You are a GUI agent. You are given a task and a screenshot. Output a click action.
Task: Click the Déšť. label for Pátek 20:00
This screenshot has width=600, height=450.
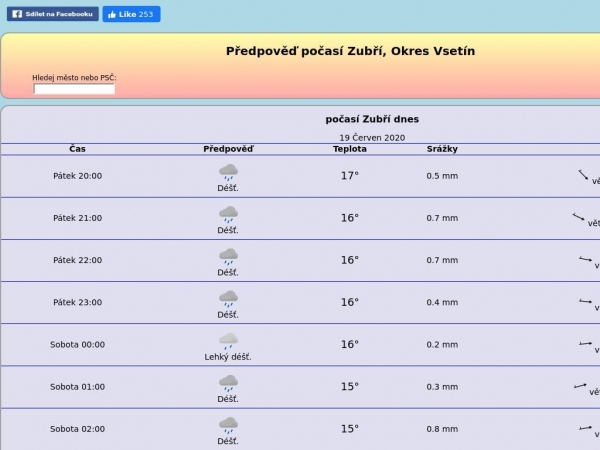[x=228, y=188]
